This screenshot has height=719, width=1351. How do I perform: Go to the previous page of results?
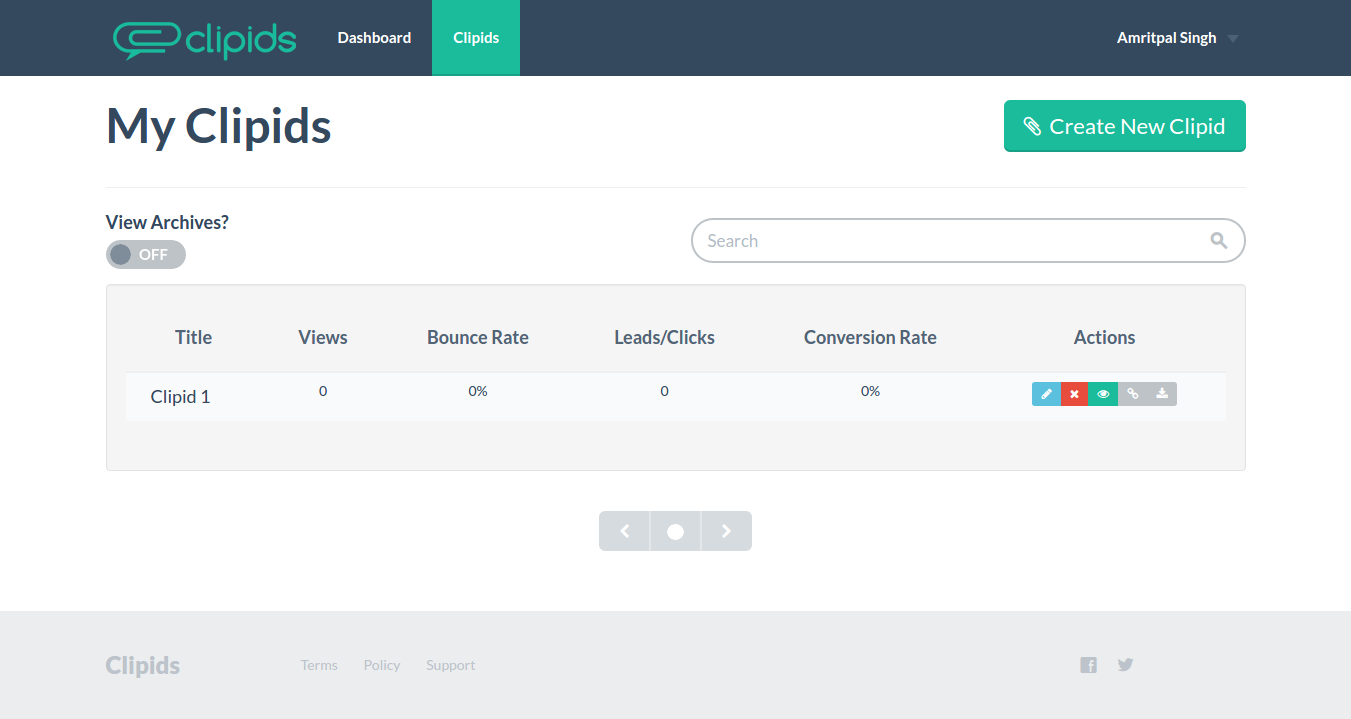tap(625, 531)
